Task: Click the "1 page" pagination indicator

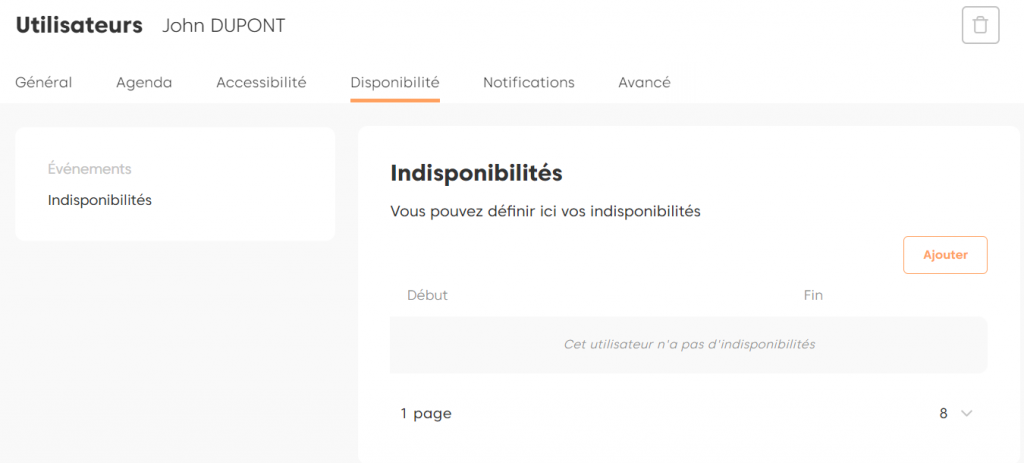Action: (427, 413)
